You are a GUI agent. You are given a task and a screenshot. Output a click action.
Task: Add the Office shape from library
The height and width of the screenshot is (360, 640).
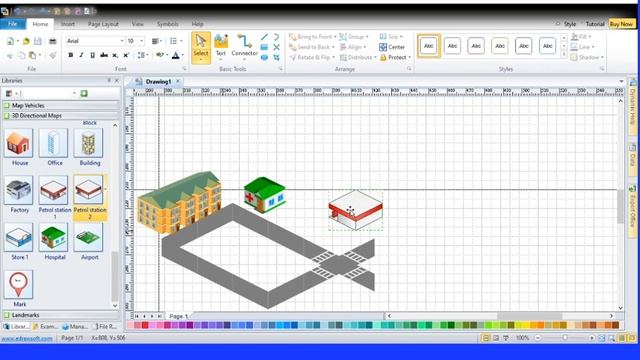click(x=54, y=147)
